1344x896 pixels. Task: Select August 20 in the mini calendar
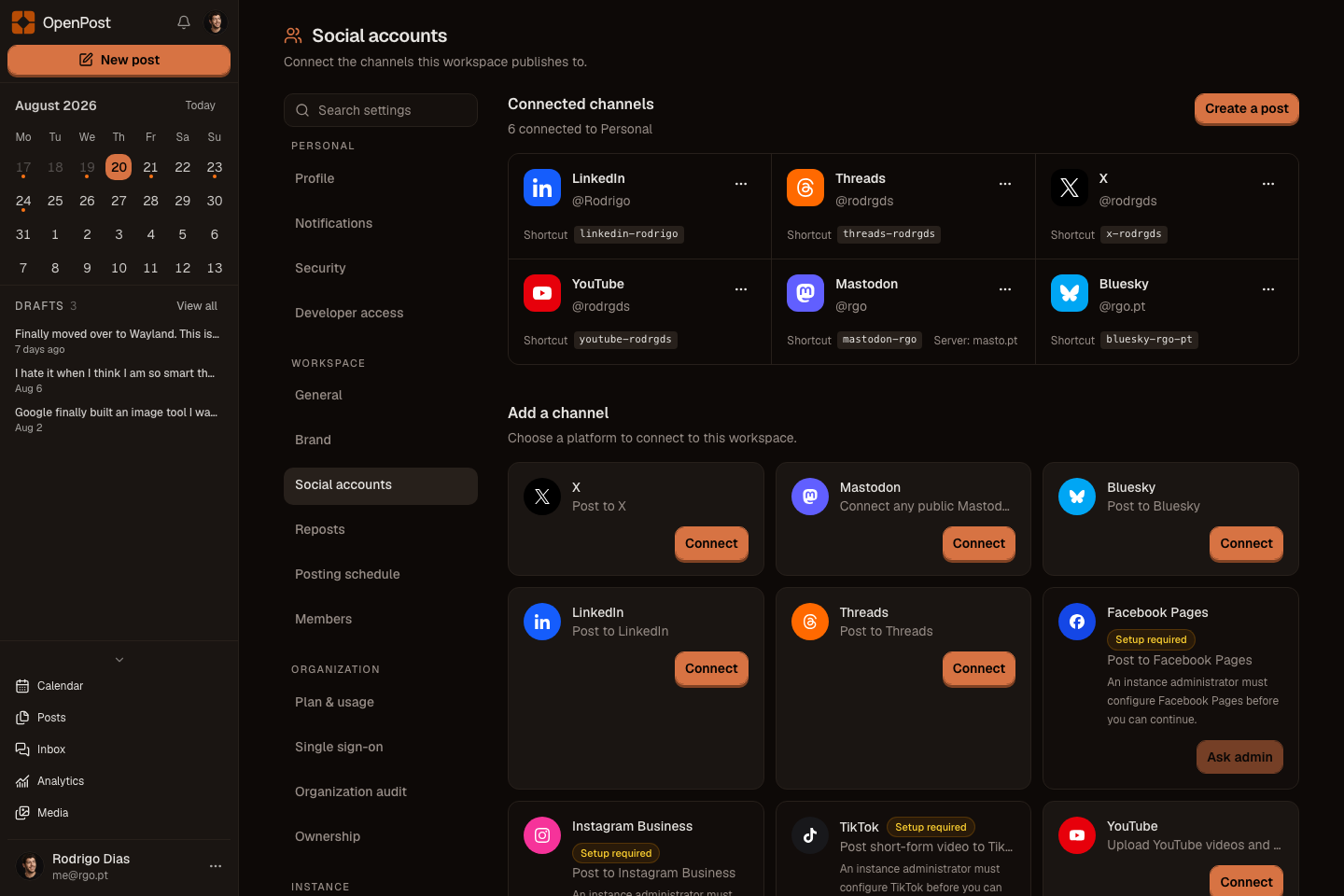(x=119, y=167)
